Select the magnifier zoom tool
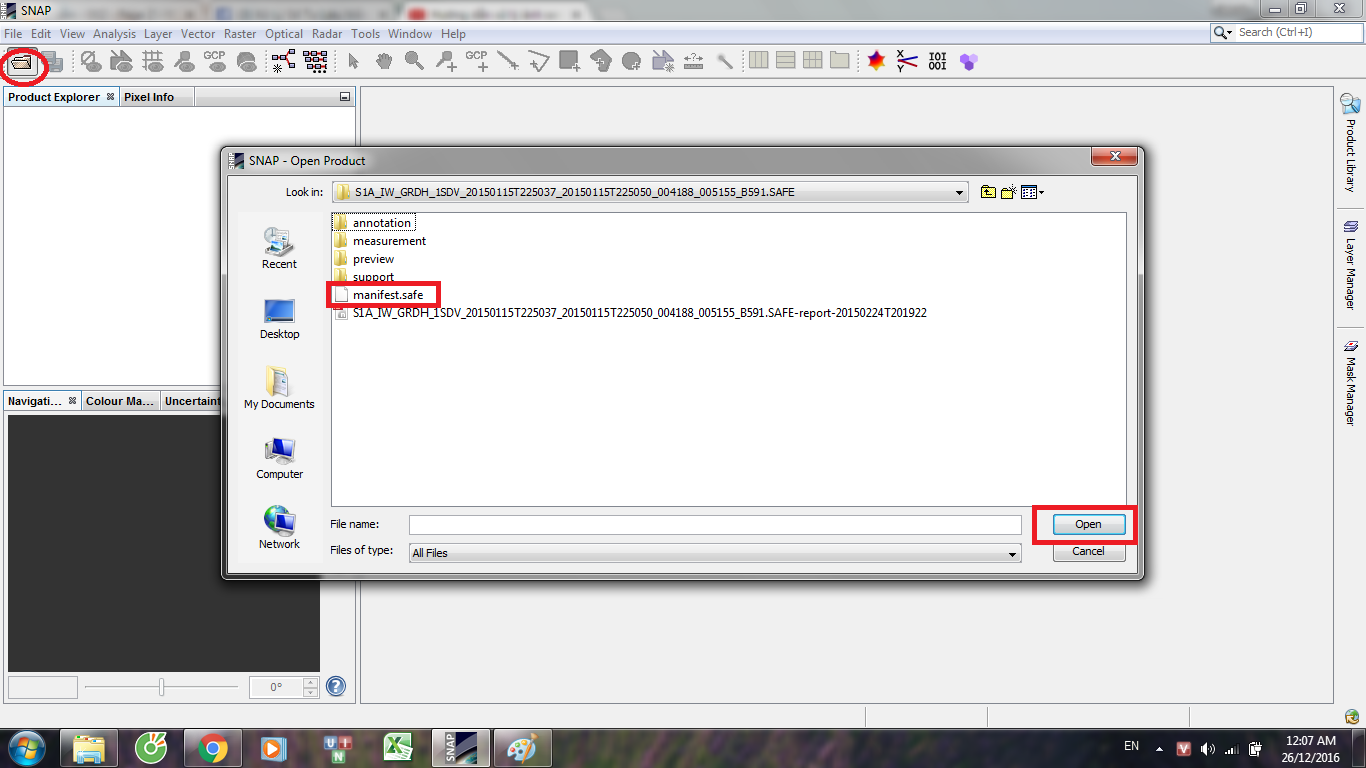This screenshot has width=1366, height=768. [414, 61]
